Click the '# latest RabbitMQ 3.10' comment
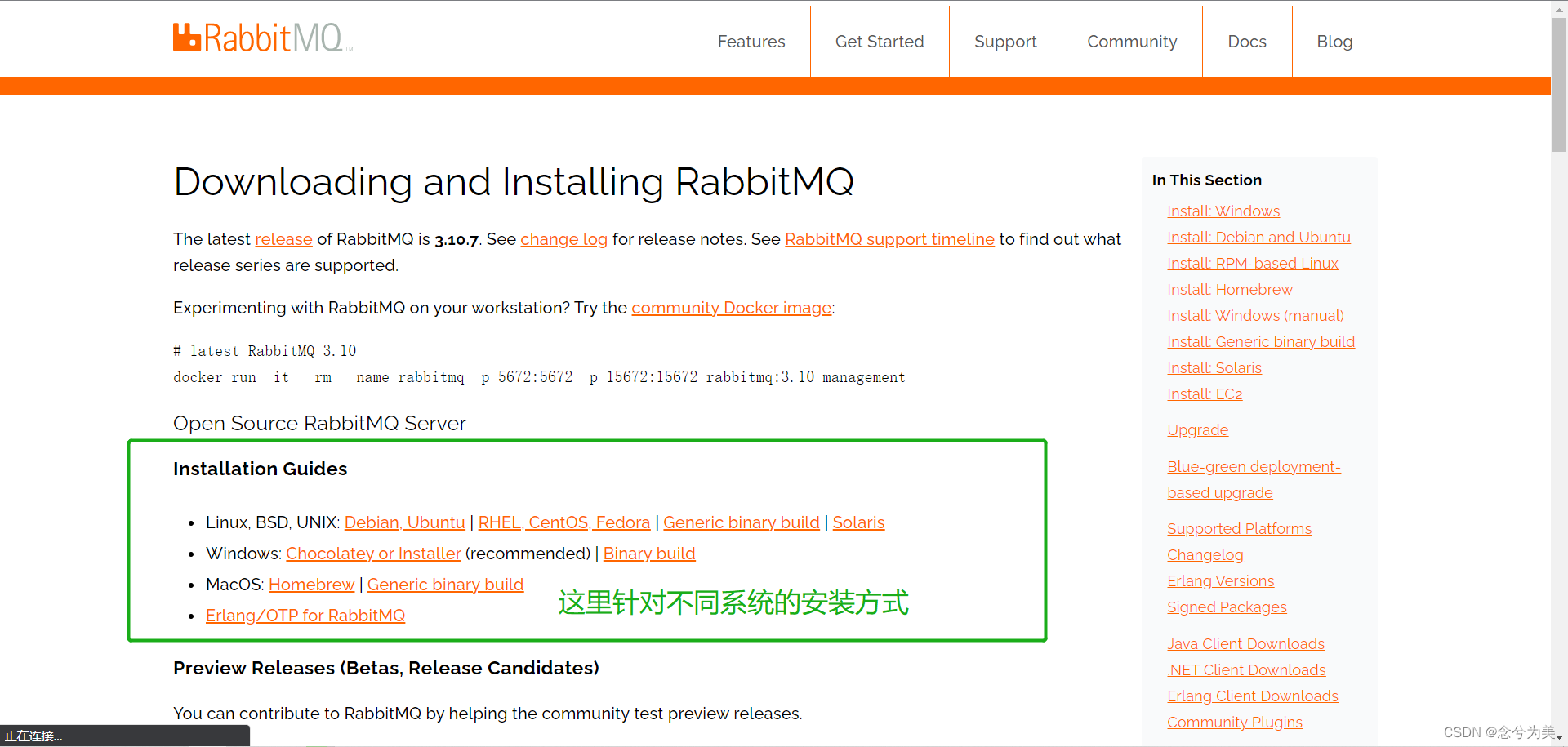Viewport: 1568px width, 747px height. pyautogui.click(x=265, y=351)
